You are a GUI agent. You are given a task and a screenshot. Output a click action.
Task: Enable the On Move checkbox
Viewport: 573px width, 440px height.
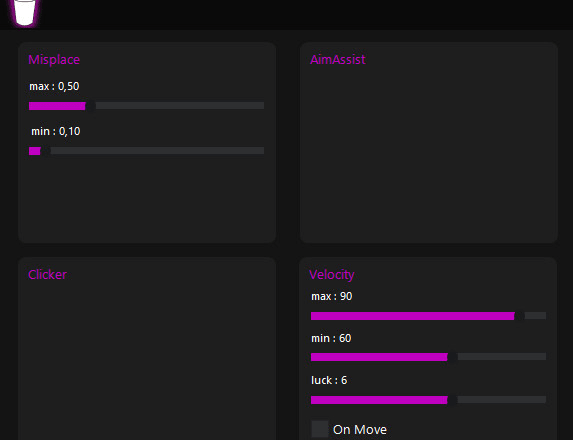click(x=320, y=429)
